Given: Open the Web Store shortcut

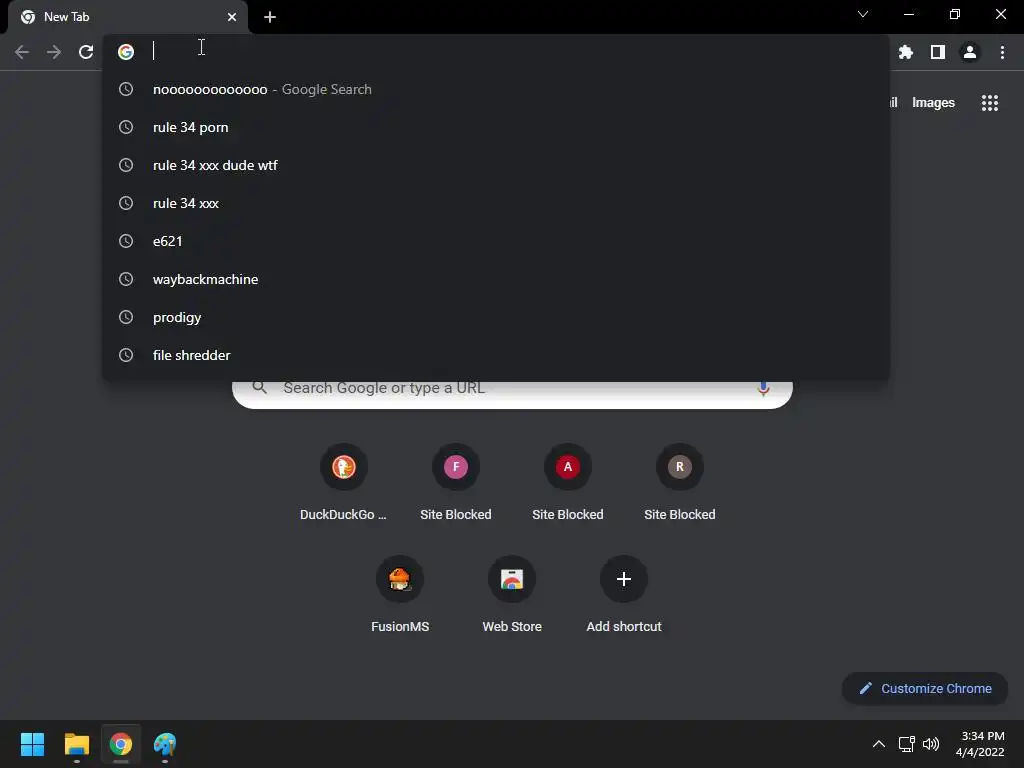Looking at the screenshot, I should click(512, 594).
